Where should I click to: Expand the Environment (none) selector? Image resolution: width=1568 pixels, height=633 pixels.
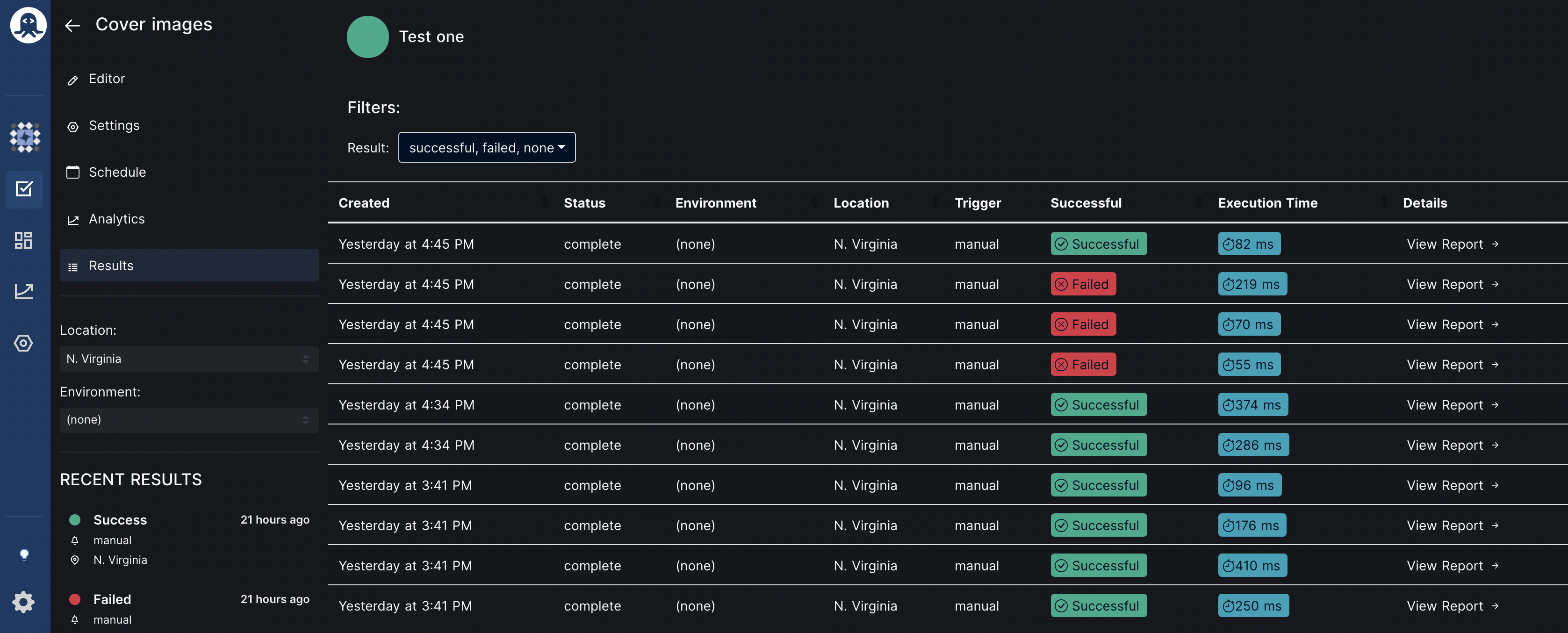click(x=189, y=420)
